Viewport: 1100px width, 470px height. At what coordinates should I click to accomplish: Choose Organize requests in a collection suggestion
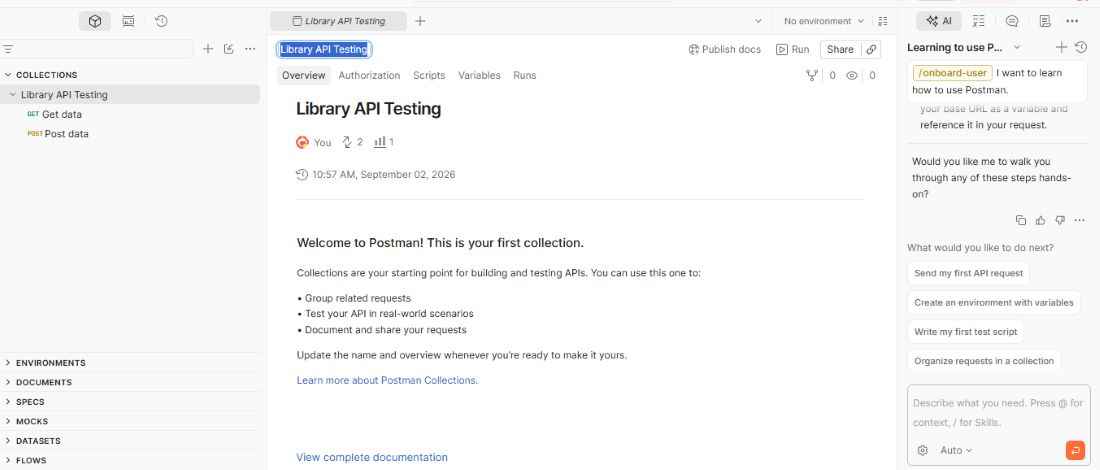[x=984, y=361]
